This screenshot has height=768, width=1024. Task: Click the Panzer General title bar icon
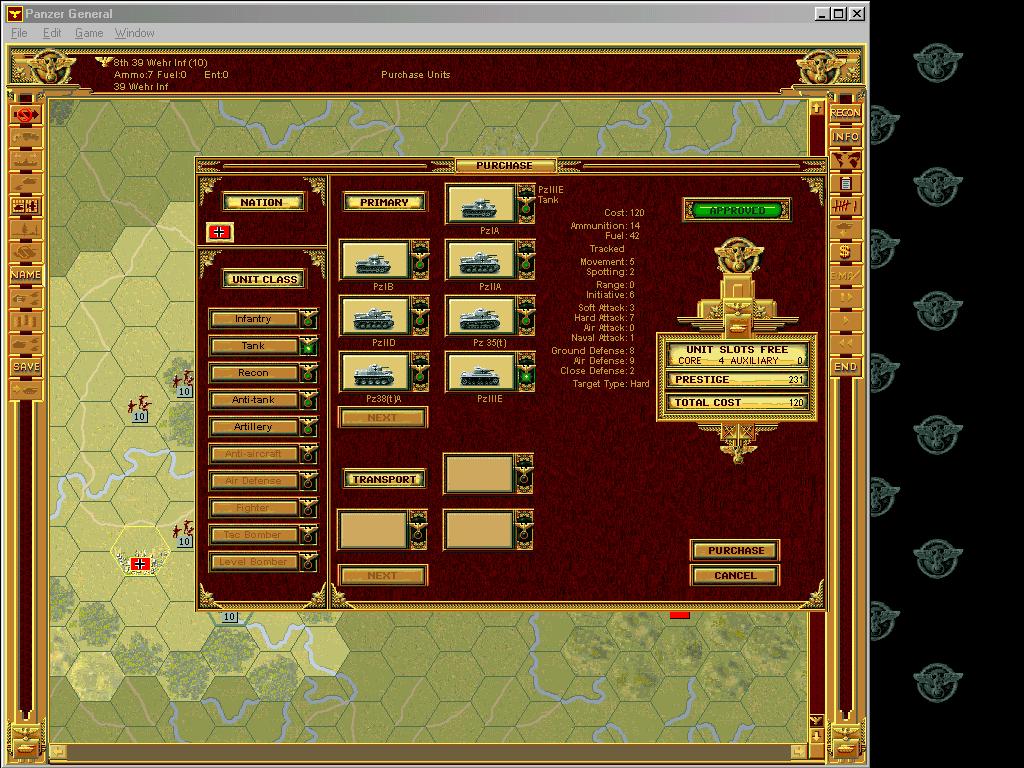tap(14, 13)
